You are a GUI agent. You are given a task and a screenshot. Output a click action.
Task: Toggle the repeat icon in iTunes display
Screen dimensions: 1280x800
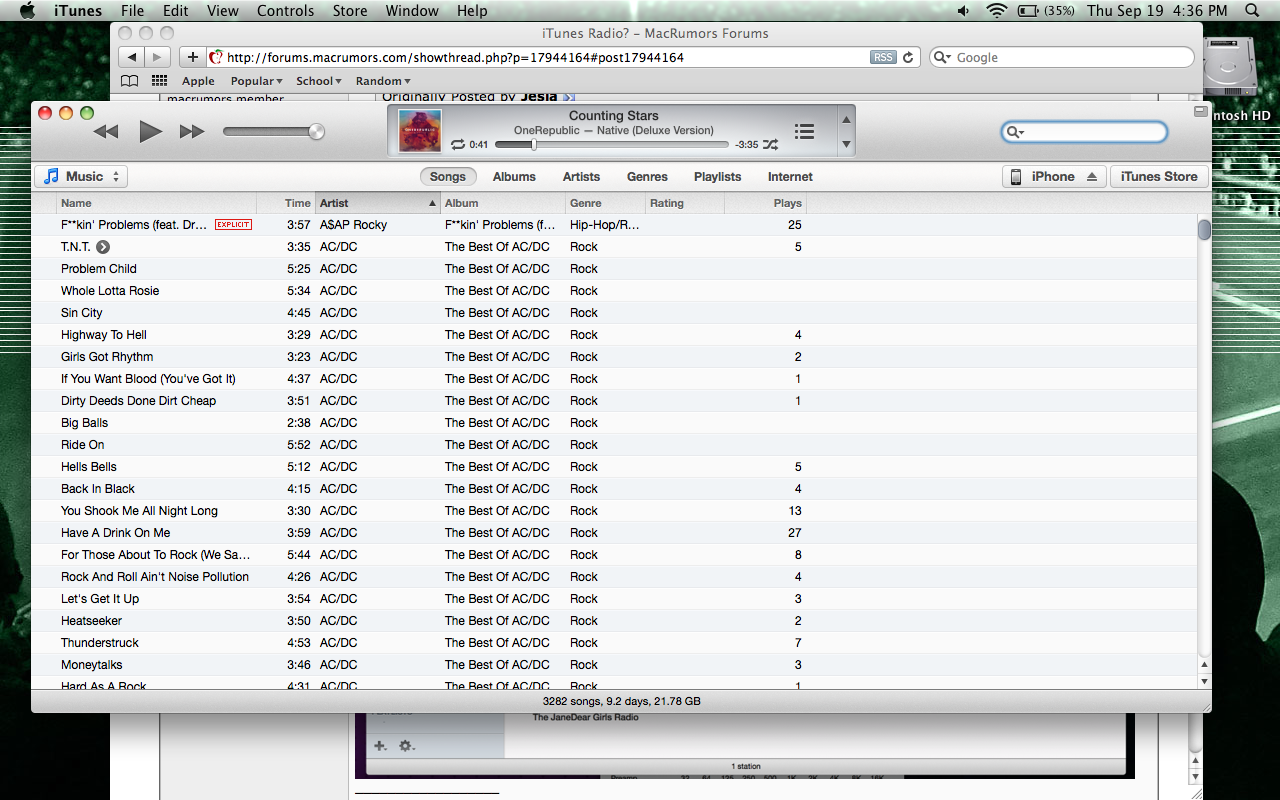458,144
